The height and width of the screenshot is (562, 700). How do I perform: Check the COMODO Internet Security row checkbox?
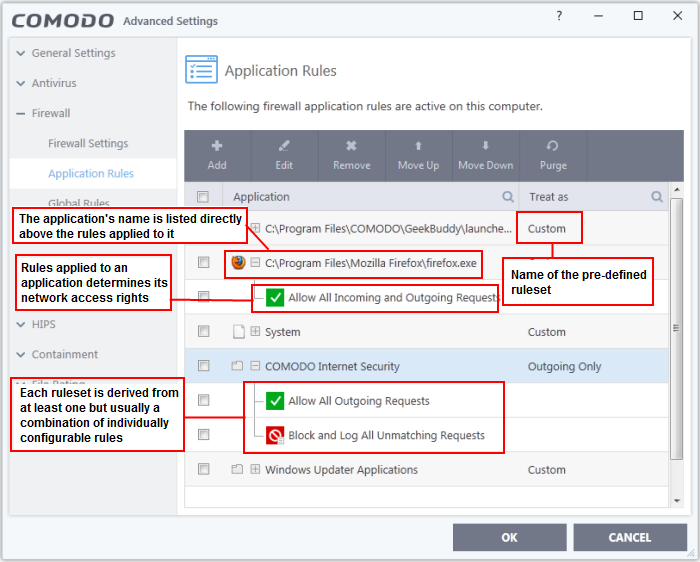click(x=204, y=366)
